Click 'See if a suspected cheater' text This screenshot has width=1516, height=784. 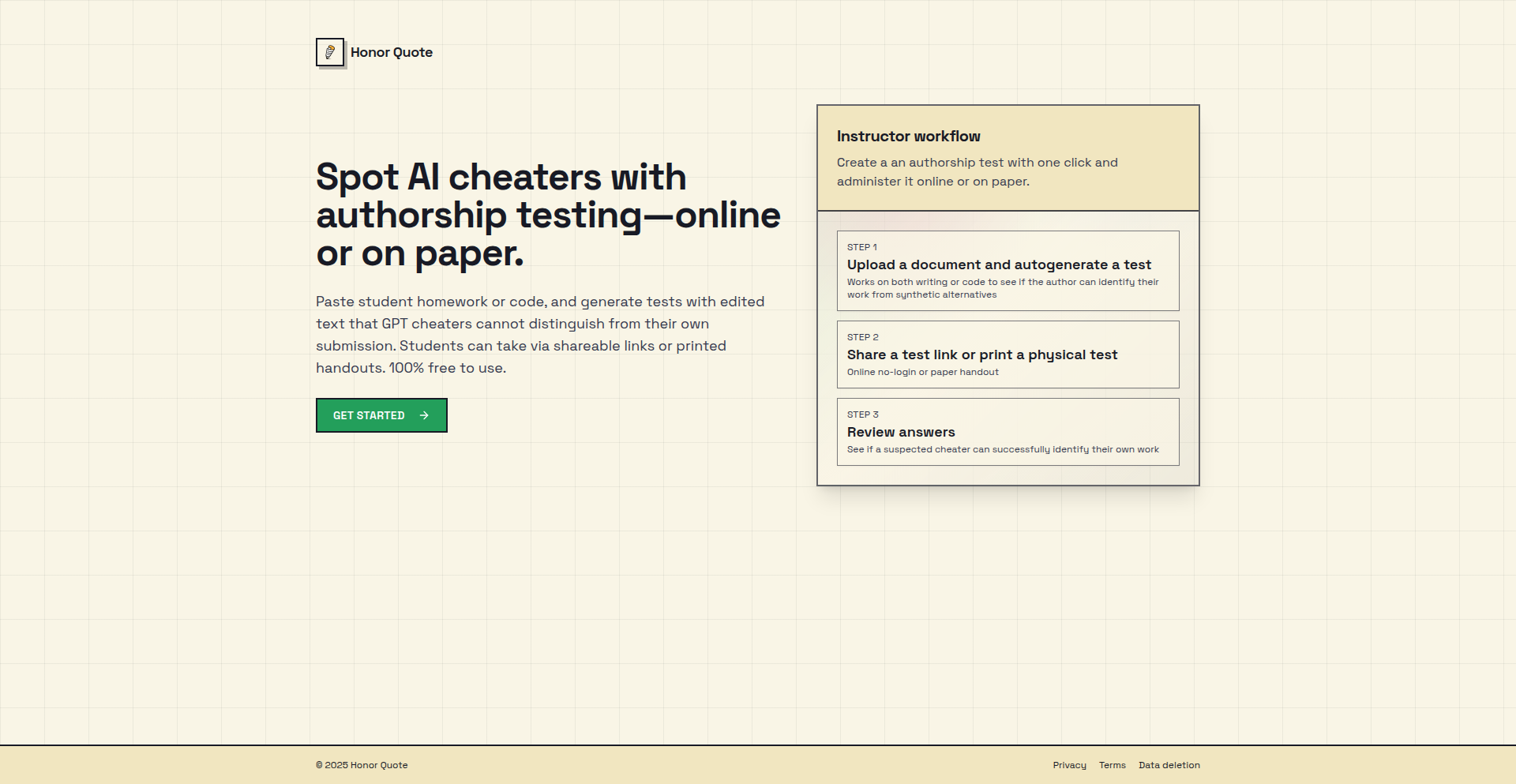click(1003, 449)
